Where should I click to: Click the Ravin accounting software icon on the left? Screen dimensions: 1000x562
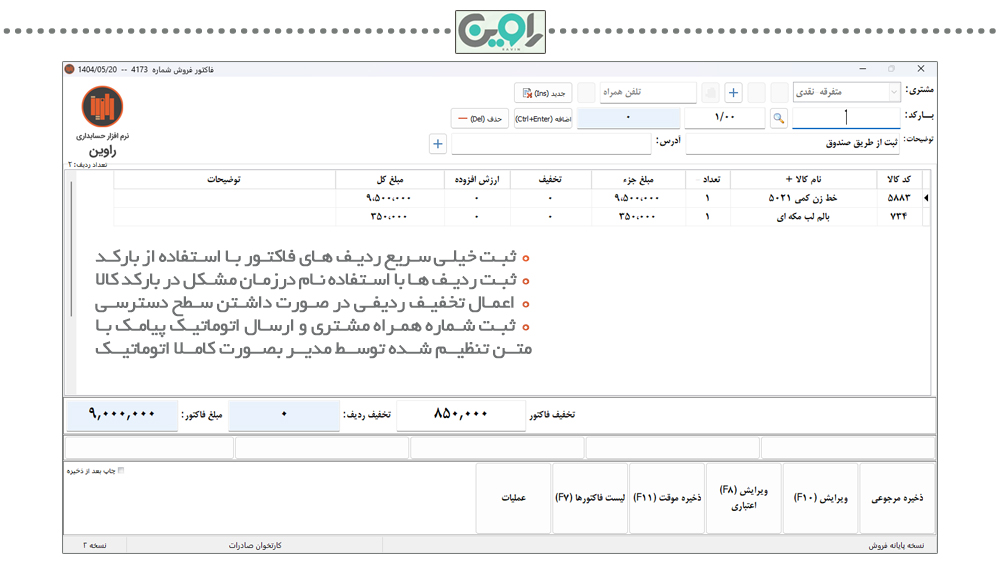pos(102,106)
